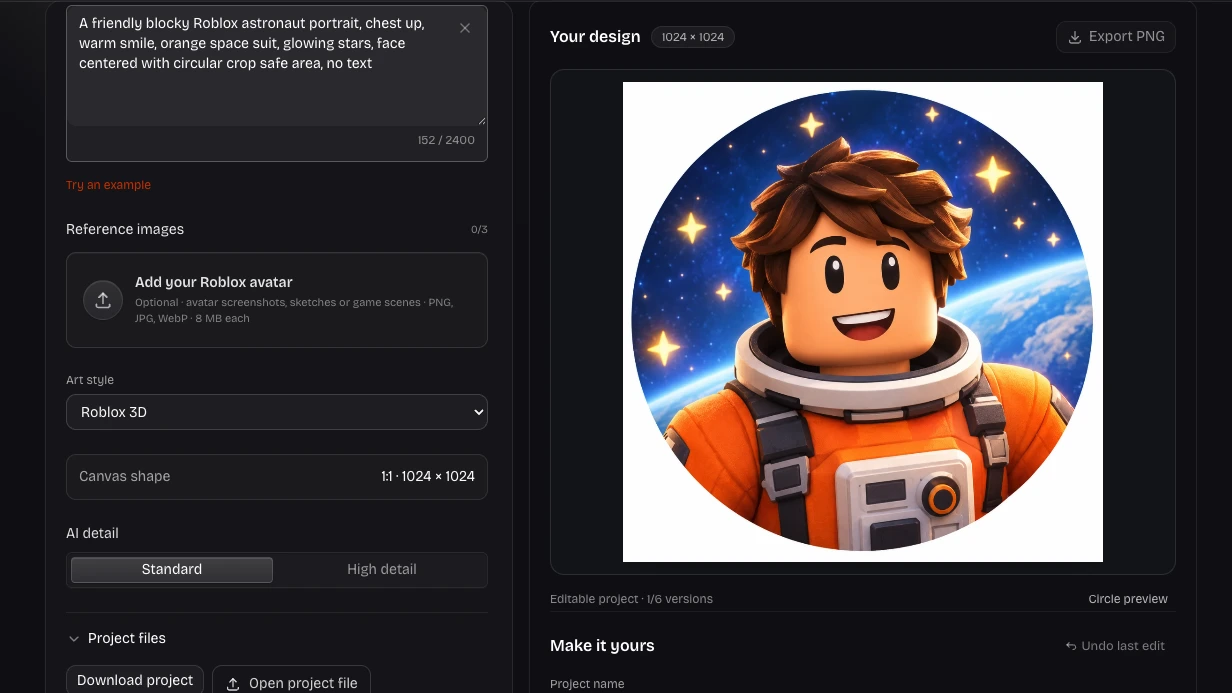
Task: Click the undo arrow icon beside Undo last edit
Action: 1071,646
